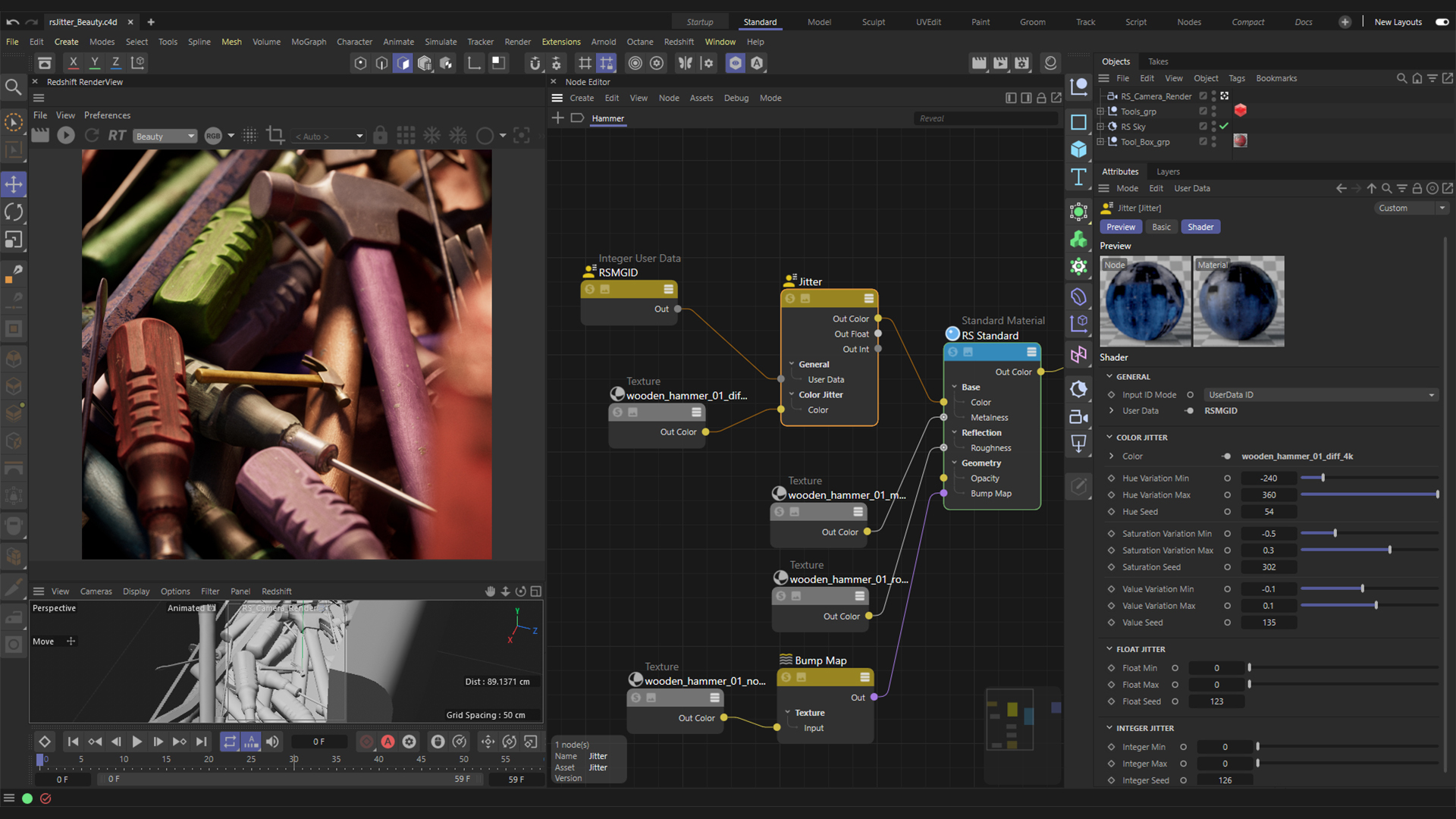Switch to the Sculpt layout tab
Viewport: 1456px width, 819px height.
873,22
